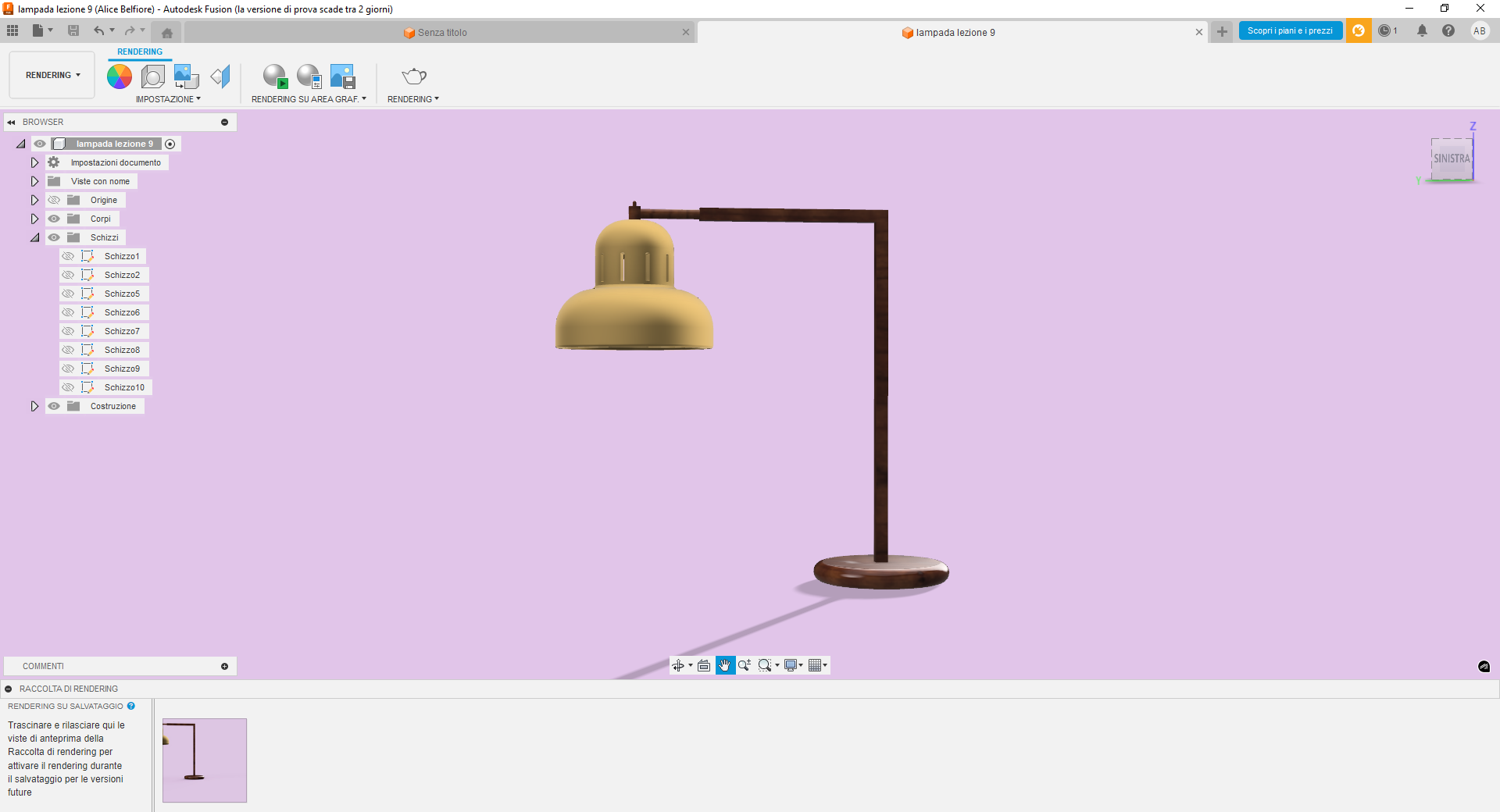Image resolution: width=1500 pixels, height=812 pixels.
Task: Capture the current render image
Action: (x=341, y=77)
